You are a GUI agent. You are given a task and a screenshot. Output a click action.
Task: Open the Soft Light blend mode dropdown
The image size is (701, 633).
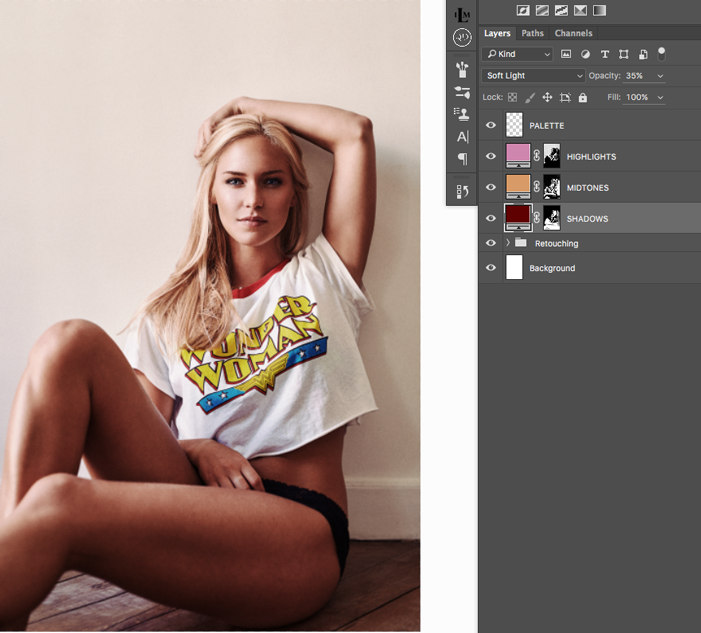click(x=533, y=76)
